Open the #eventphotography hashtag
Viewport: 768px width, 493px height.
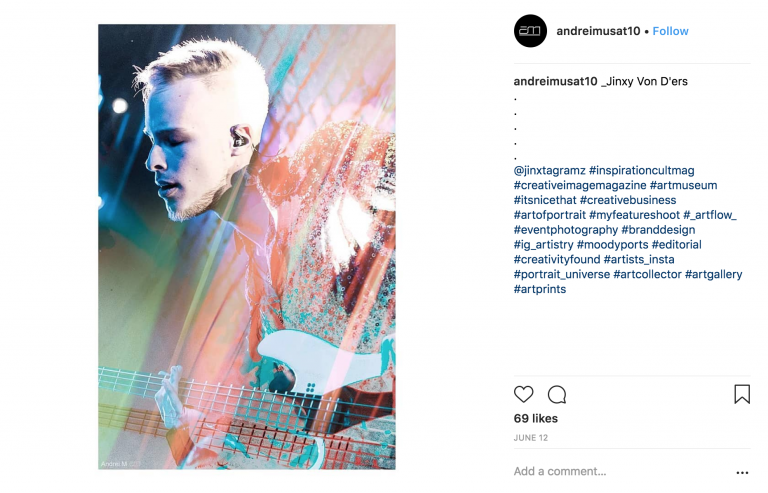click(566, 230)
